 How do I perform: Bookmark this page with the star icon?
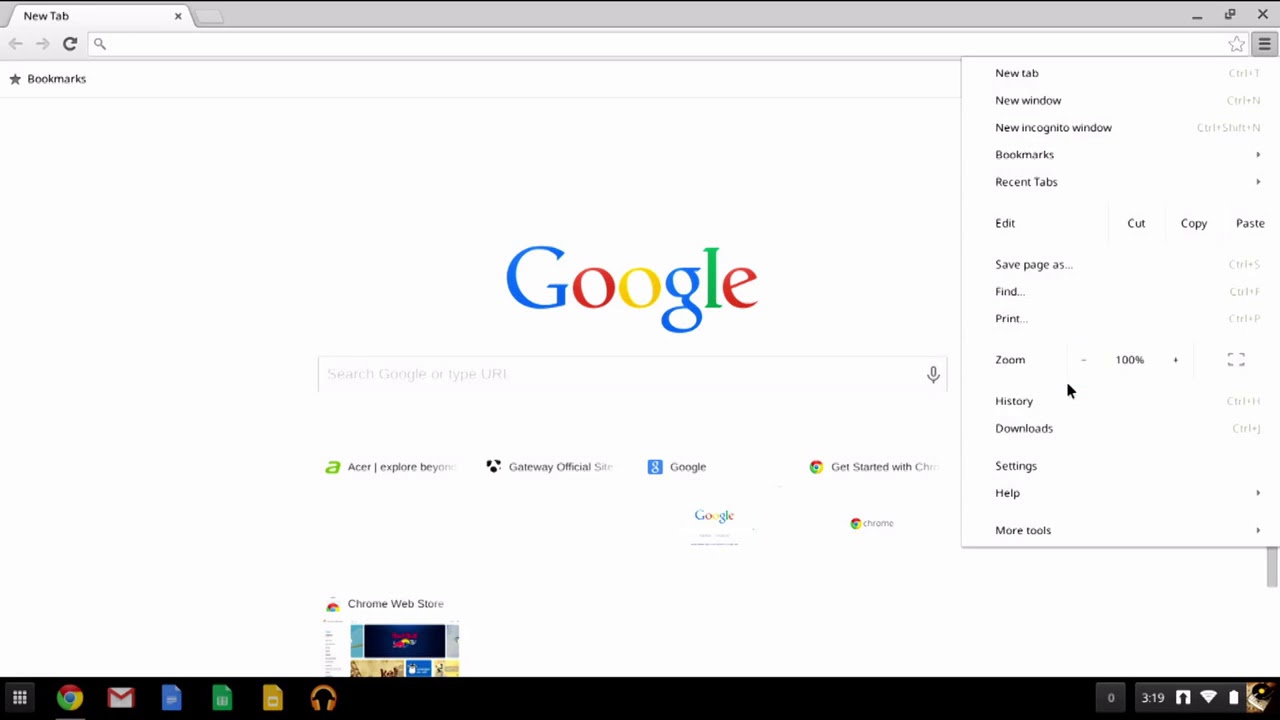click(x=1237, y=44)
